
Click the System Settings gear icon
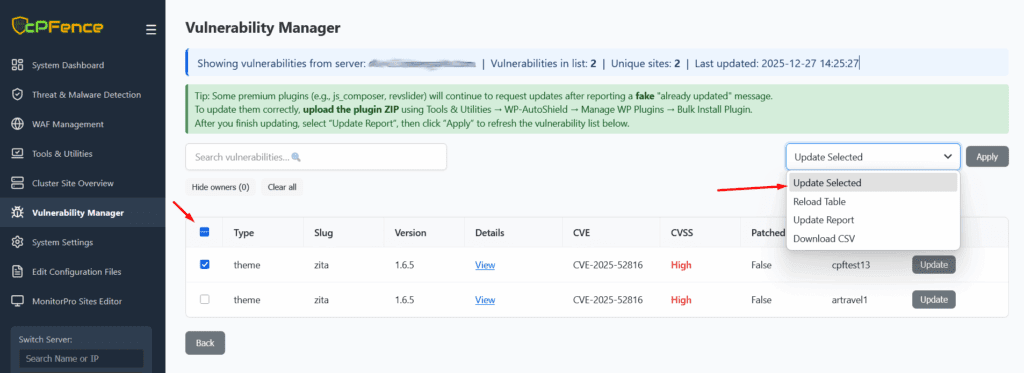[18, 242]
